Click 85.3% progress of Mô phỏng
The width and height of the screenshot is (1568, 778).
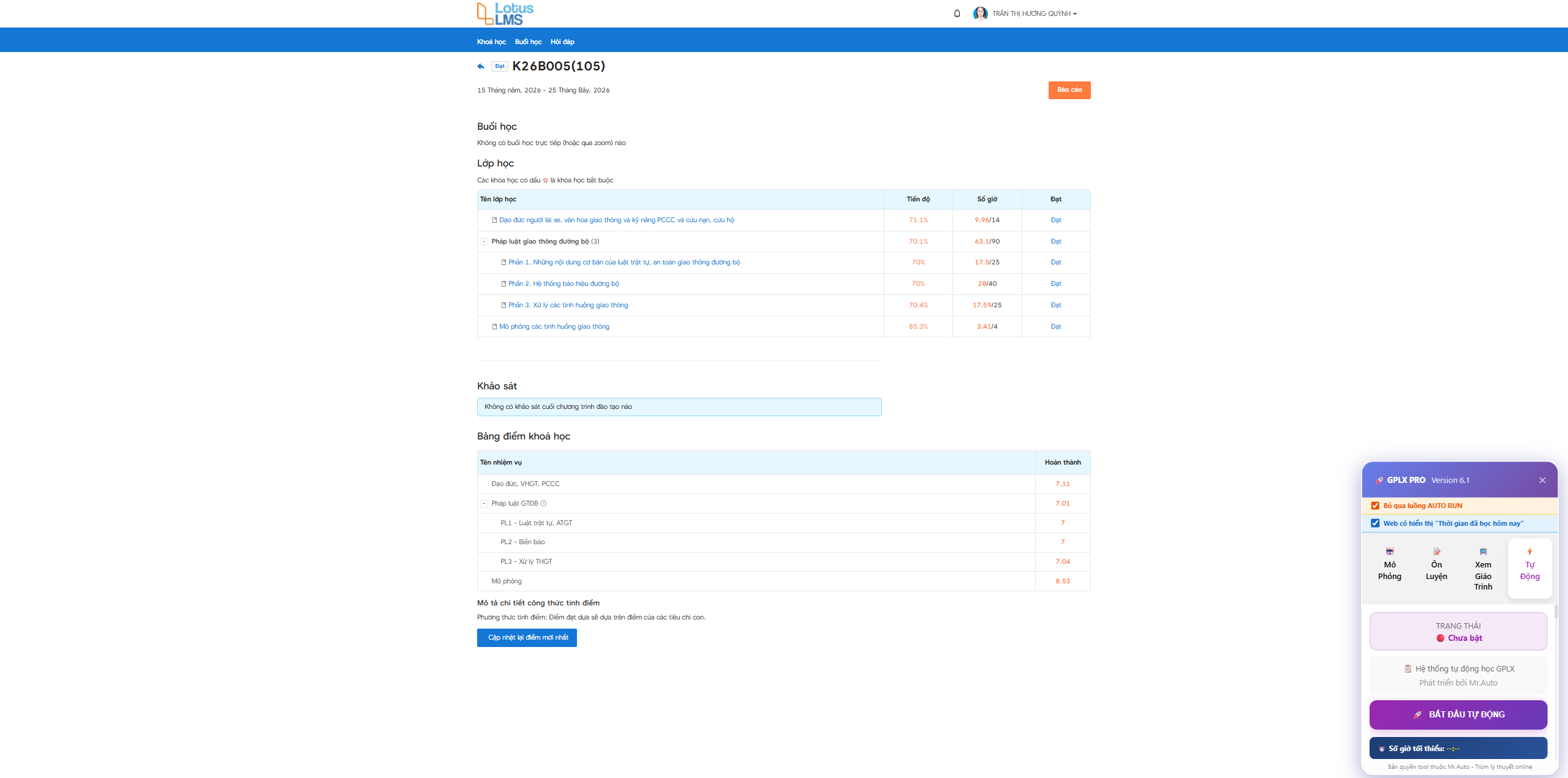918,327
